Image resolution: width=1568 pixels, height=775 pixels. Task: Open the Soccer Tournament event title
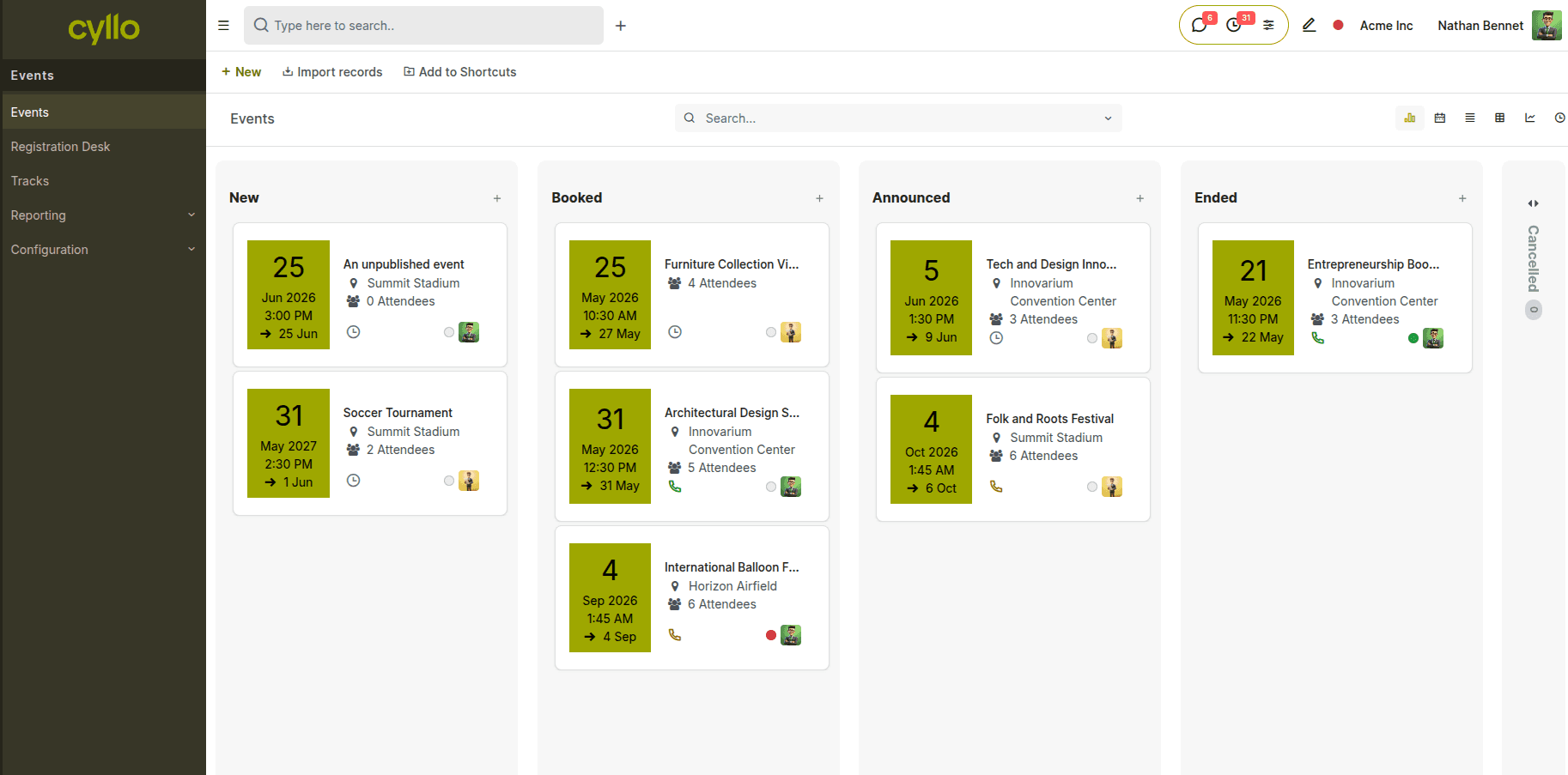(398, 413)
